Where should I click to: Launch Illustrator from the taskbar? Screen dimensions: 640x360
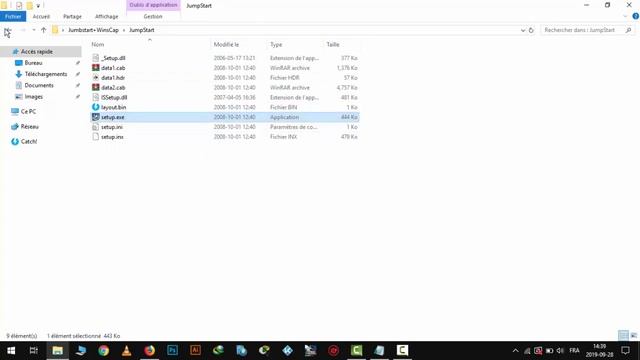tap(196, 351)
